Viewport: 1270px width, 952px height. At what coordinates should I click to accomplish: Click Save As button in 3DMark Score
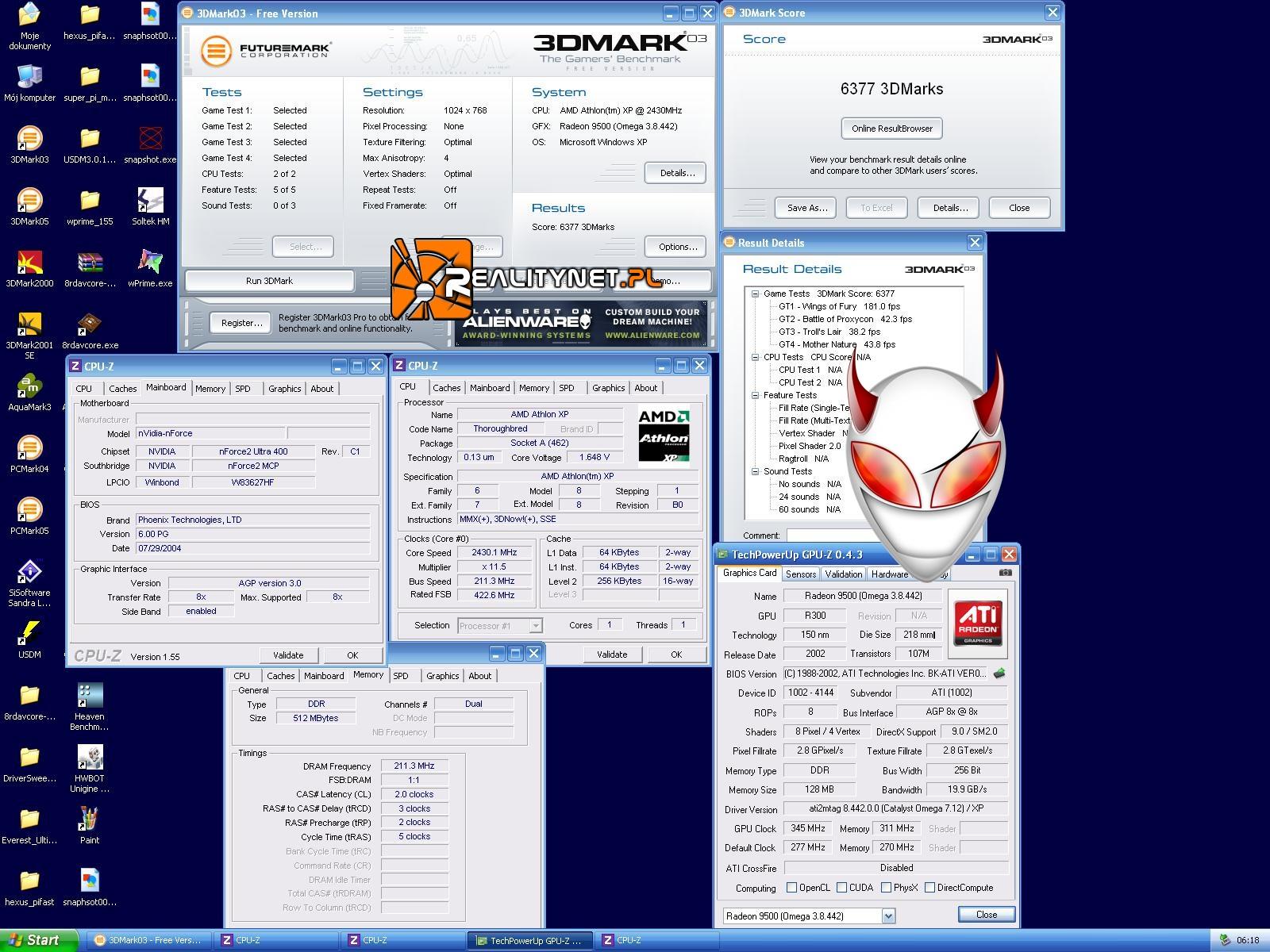tap(807, 208)
